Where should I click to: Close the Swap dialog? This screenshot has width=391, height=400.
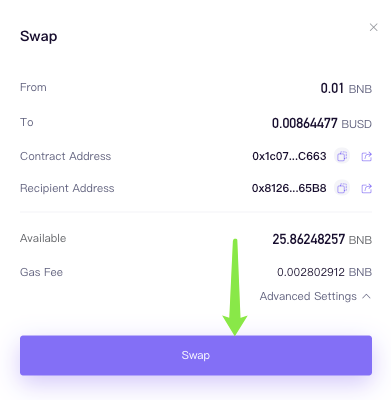point(374,27)
